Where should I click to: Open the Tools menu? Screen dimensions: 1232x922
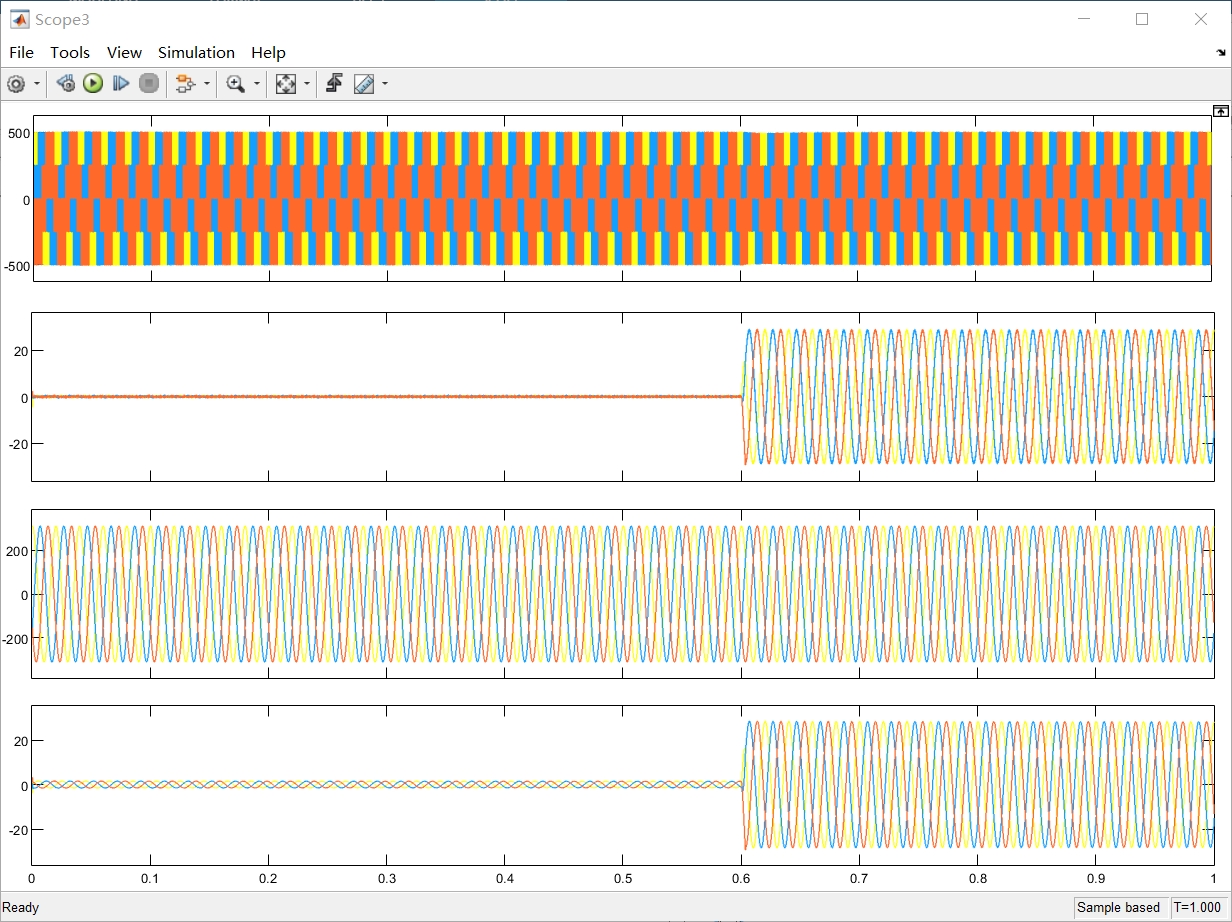coord(70,52)
